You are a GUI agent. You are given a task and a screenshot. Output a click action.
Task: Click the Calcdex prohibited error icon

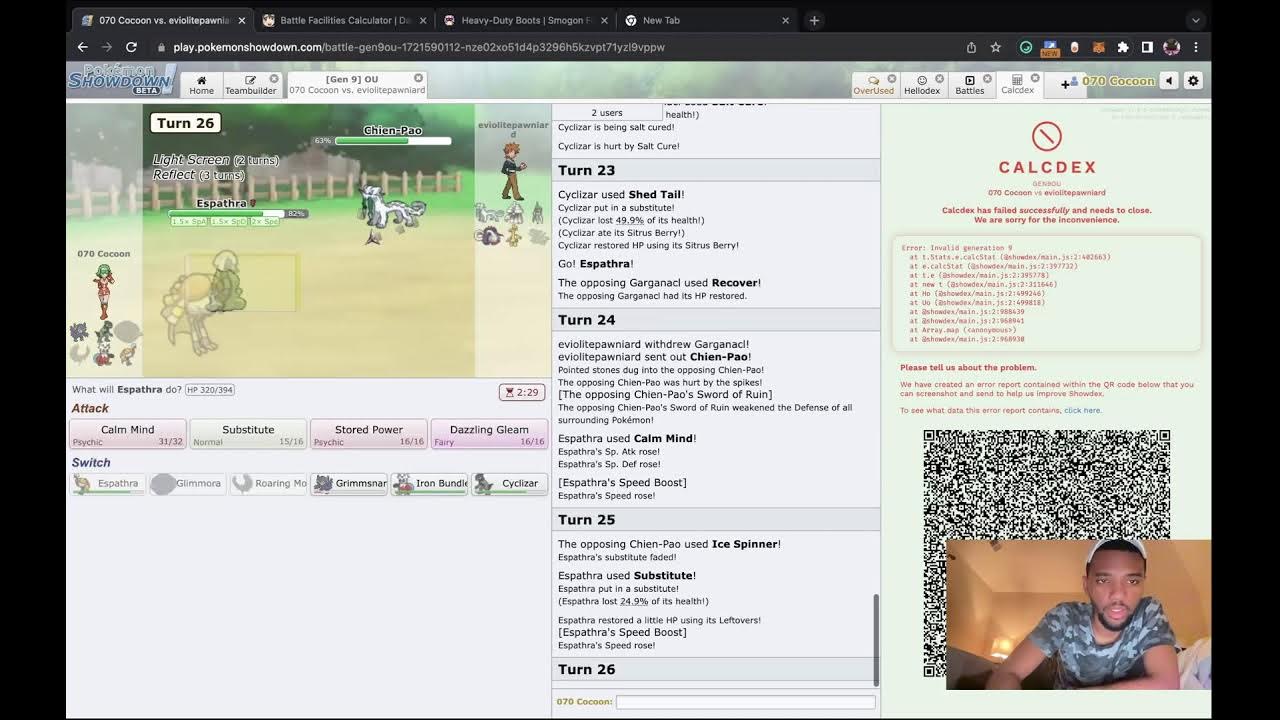(x=1046, y=136)
